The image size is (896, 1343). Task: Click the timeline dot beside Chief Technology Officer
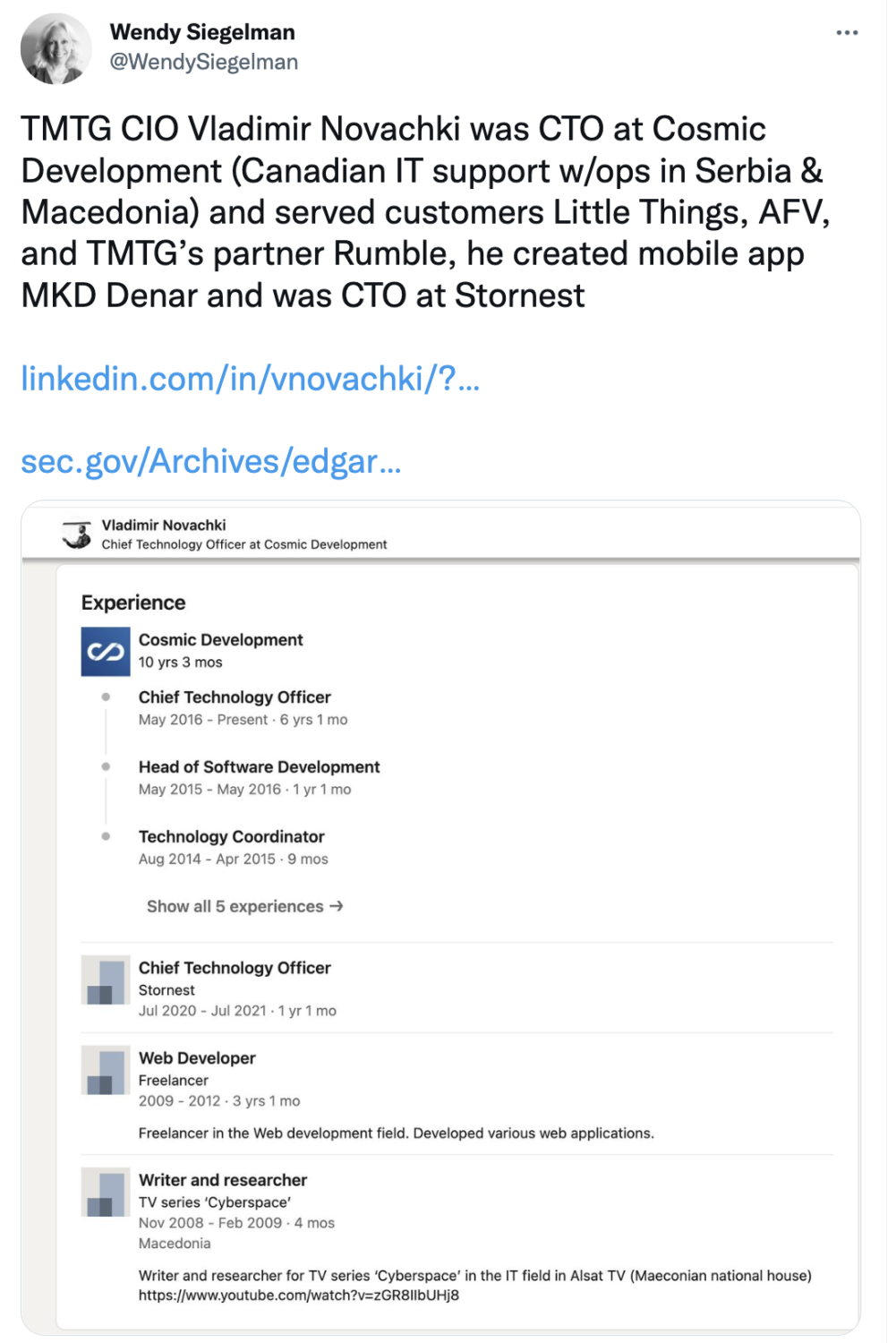(105, 698)
